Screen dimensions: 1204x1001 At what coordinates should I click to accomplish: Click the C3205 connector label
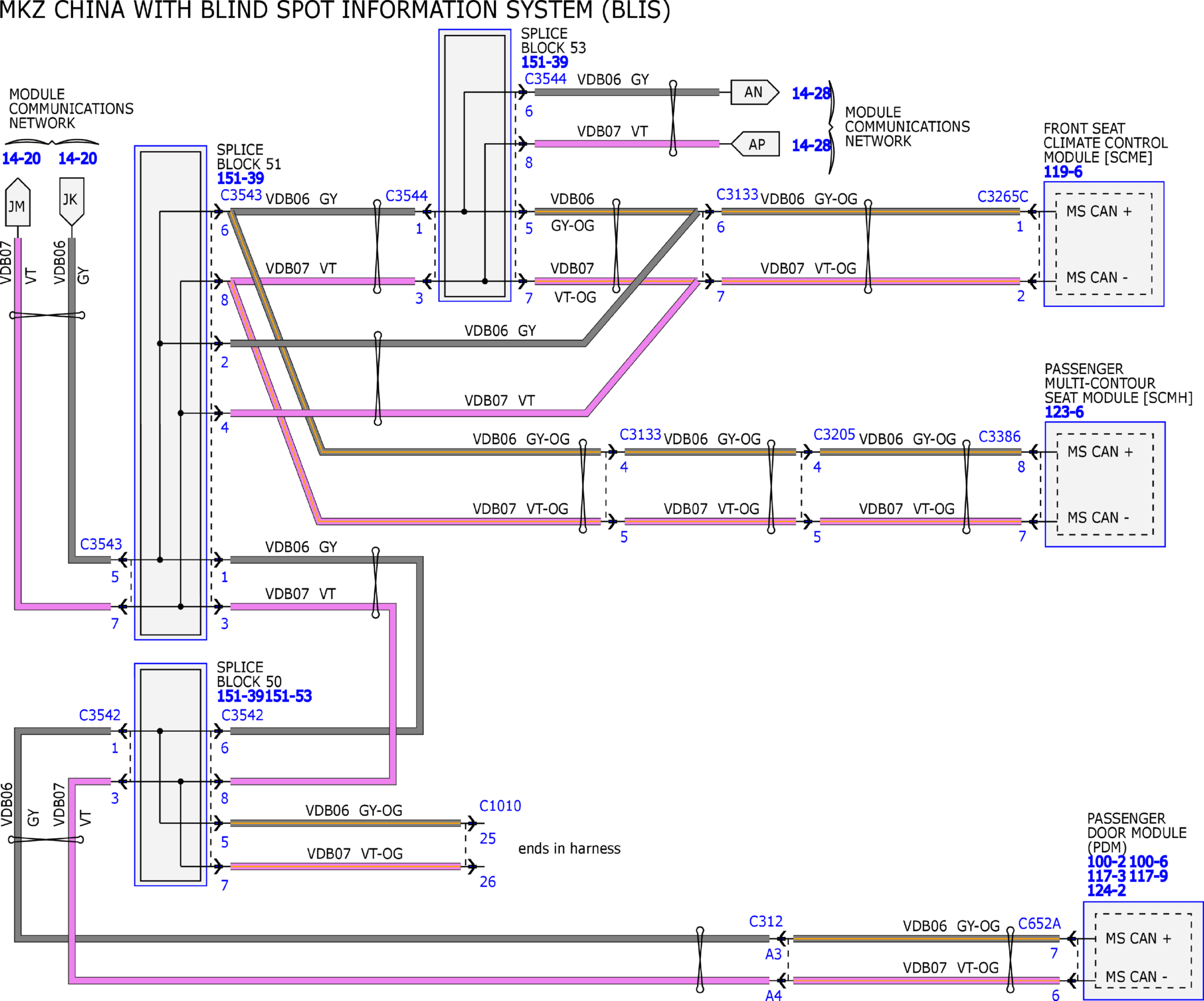[x=834, y=435]
